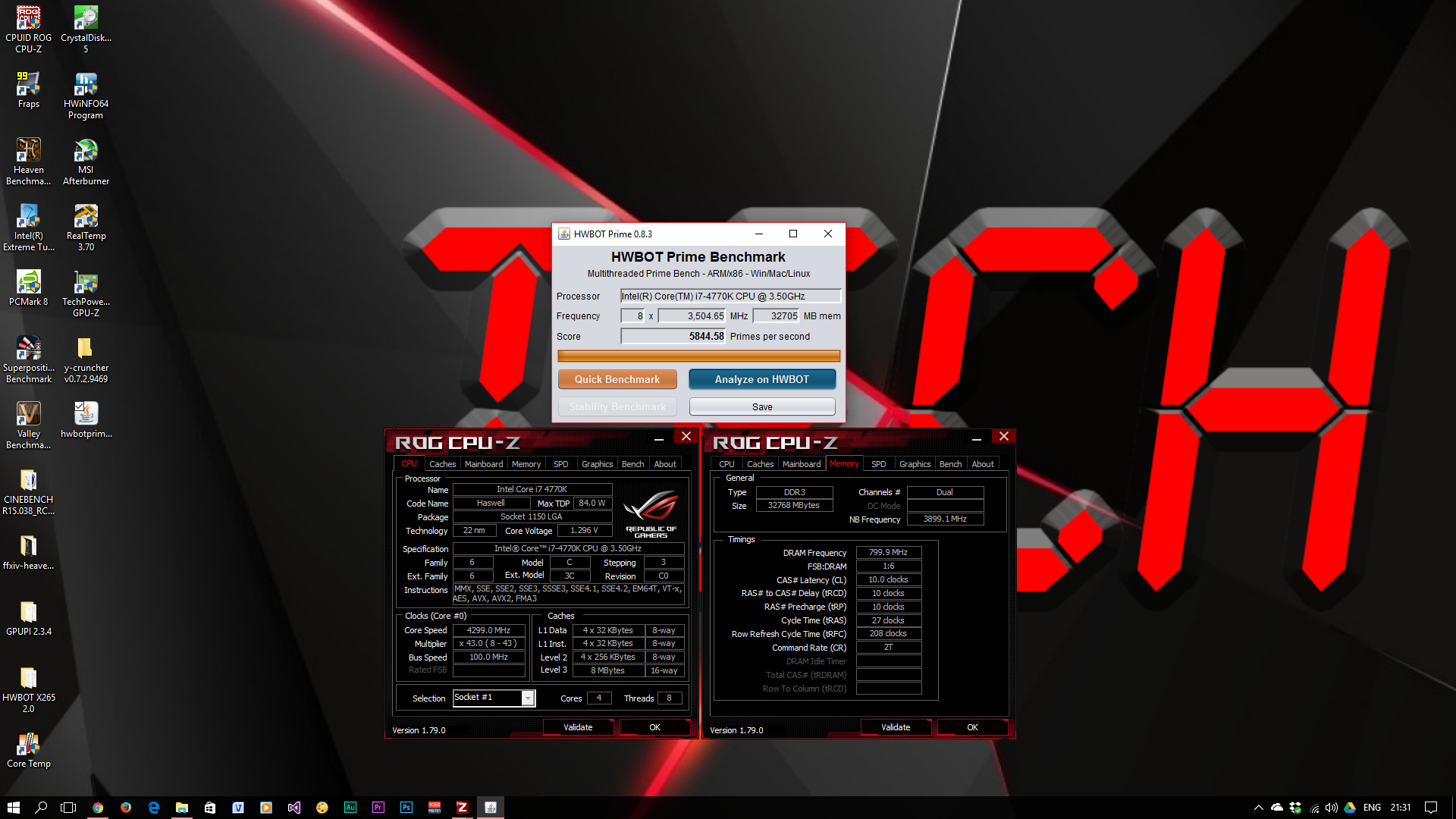Open Visual Studio from the taskbar

(294, 808)
